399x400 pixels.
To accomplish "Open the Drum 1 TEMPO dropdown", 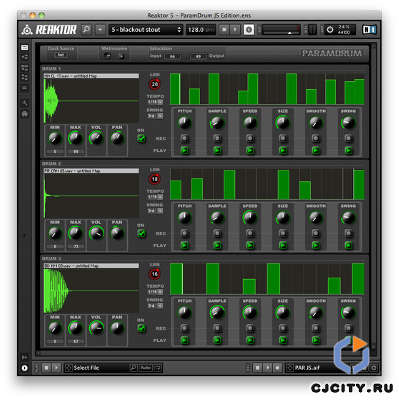I will pos(155,102).
